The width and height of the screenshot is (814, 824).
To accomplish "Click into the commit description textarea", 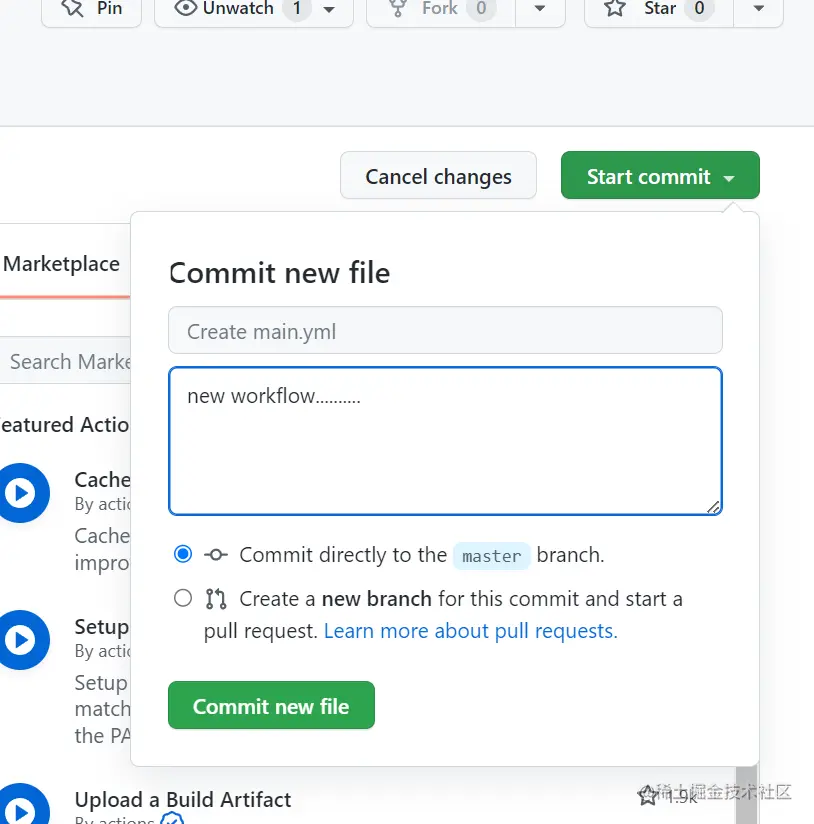I will (x=445, y=441).
